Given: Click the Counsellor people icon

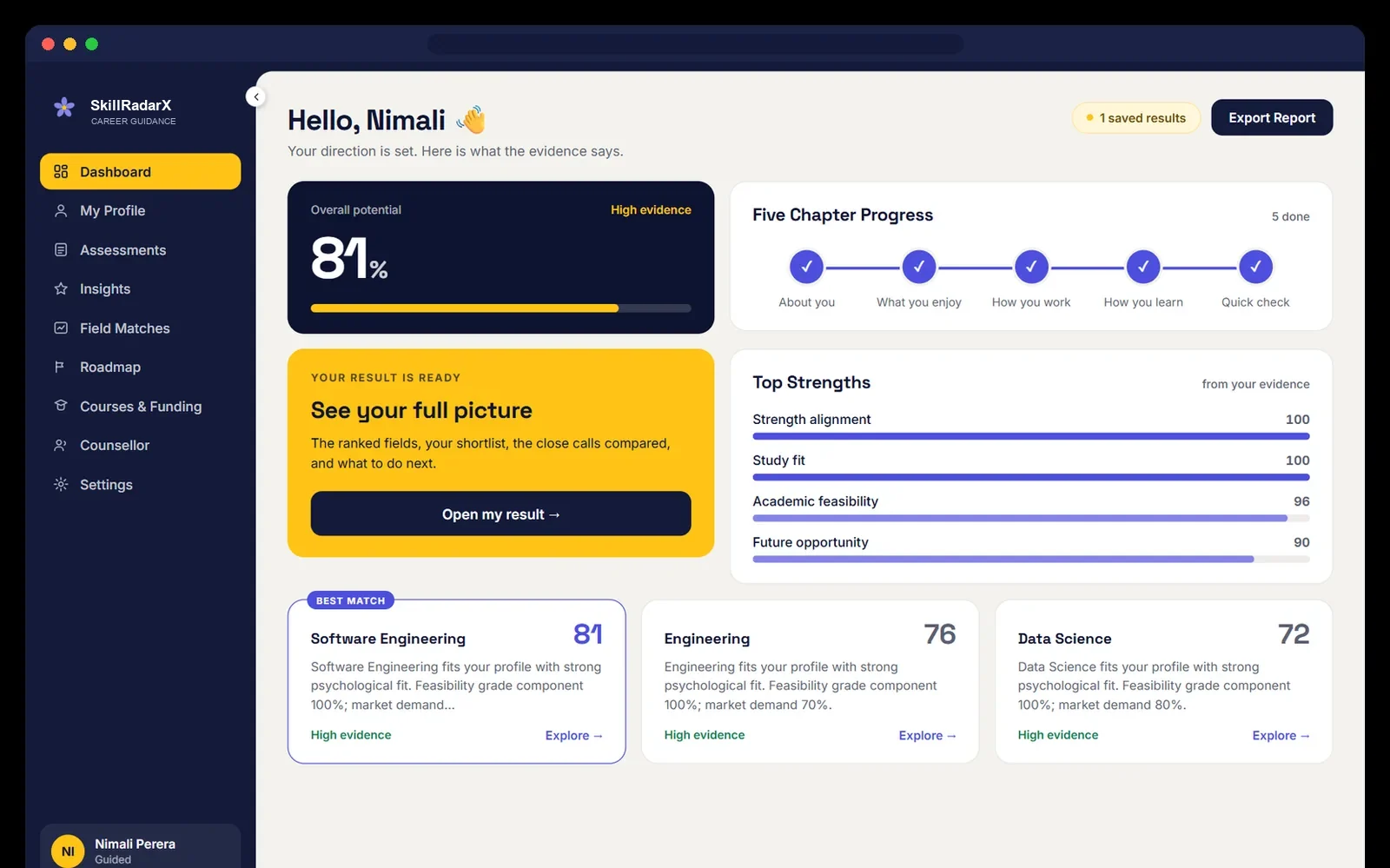Looking at the screenshot, I should [61, 445].
